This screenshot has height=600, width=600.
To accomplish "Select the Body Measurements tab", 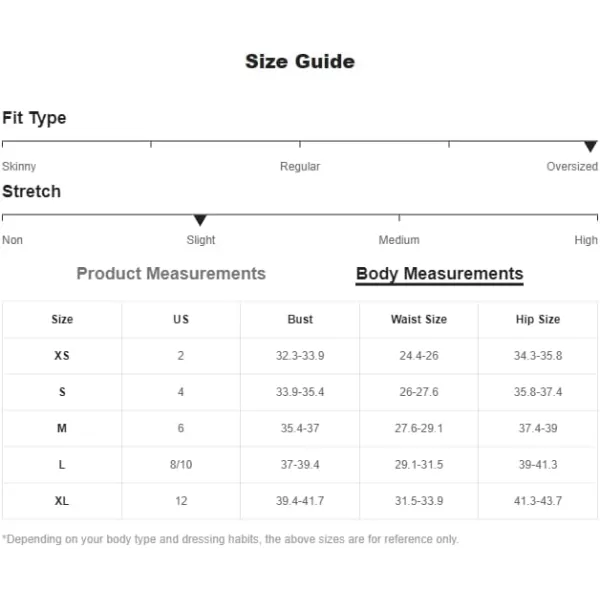I will click(440, 274).
